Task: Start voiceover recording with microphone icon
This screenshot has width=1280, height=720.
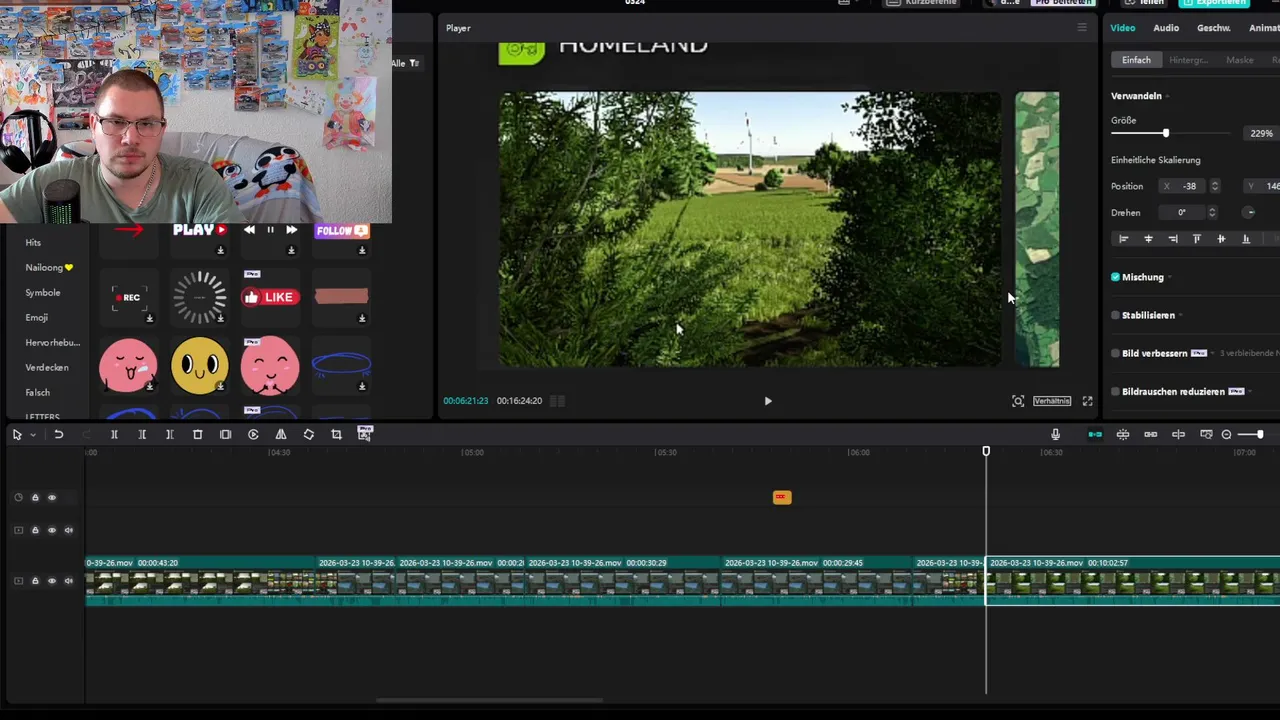Action: [1055, 434]
